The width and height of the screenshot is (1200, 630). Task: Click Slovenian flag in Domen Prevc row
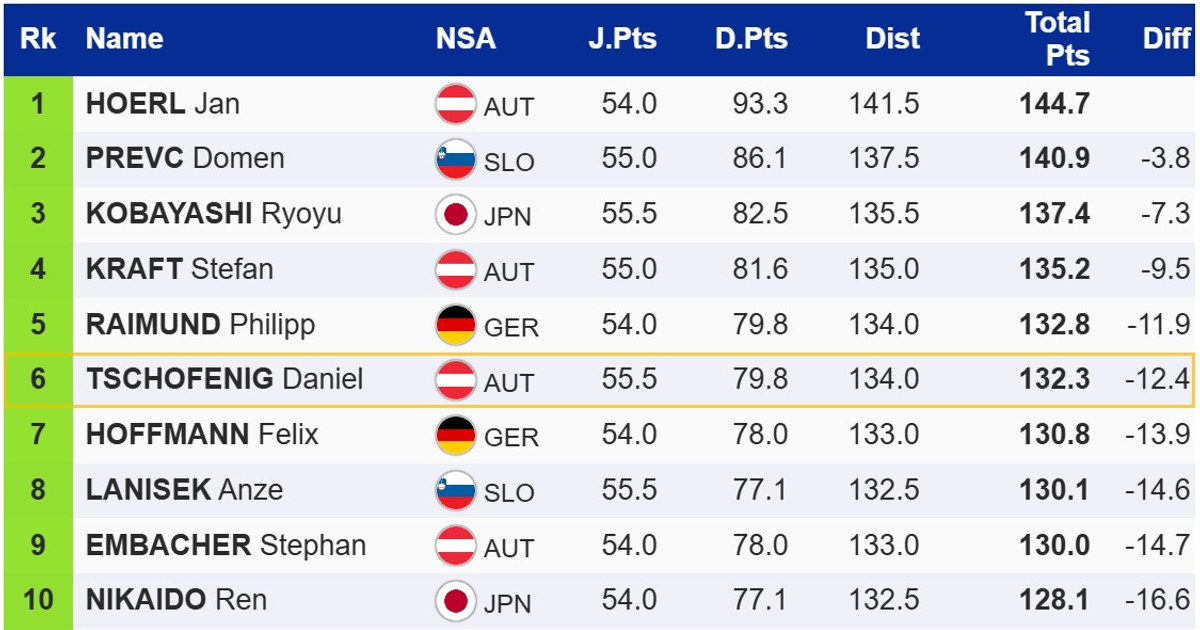point(455,159)
